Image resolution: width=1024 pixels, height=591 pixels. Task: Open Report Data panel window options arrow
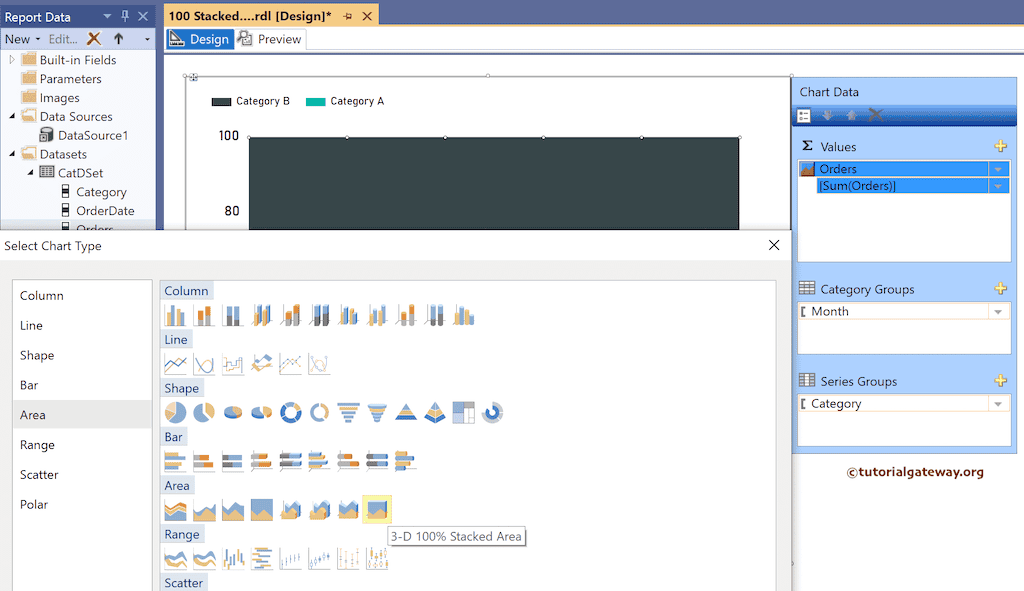(x=107, y=16)
